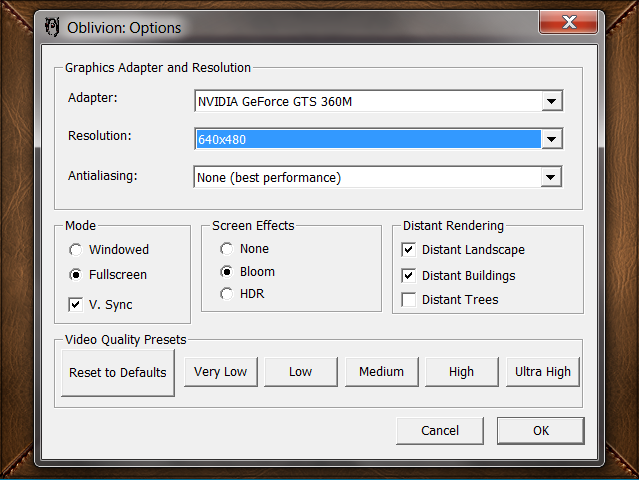Click the Antialiasing: label
Viewport: 639px width, 480px height.
click(x=103, y=176)
